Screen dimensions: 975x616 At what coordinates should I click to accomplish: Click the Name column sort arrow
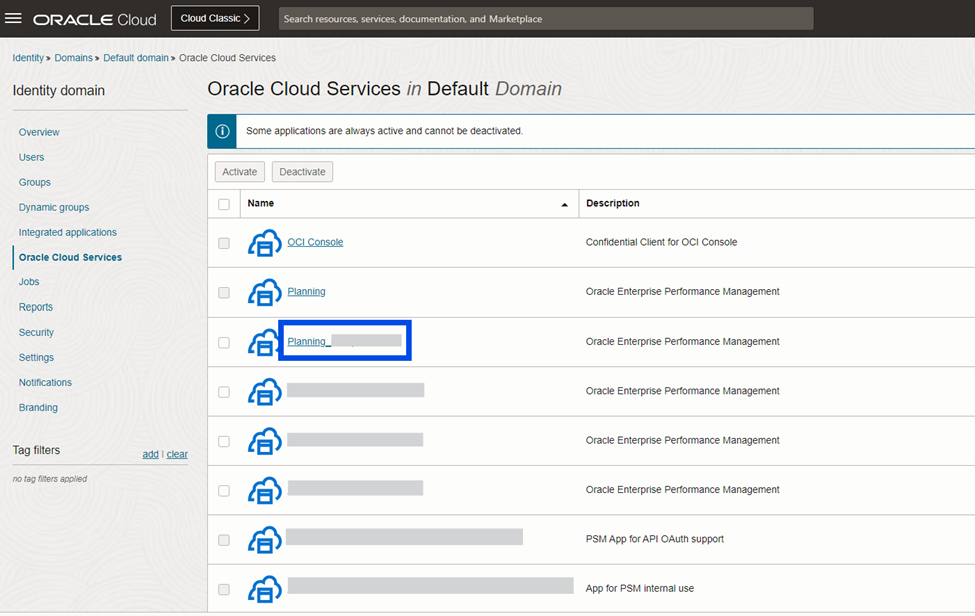coord(564,204)
